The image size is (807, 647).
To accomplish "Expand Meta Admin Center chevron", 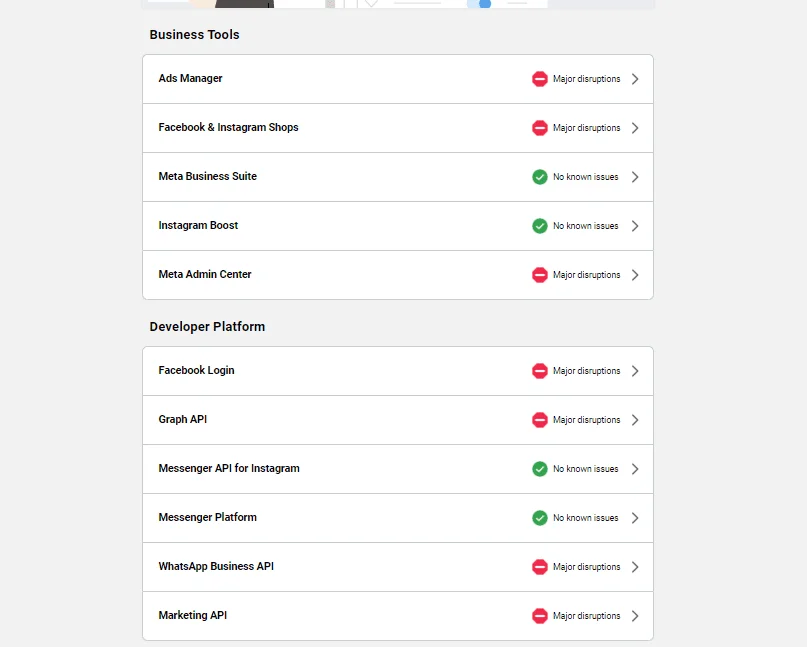I will pyautogui.click(x=635, y=274).
